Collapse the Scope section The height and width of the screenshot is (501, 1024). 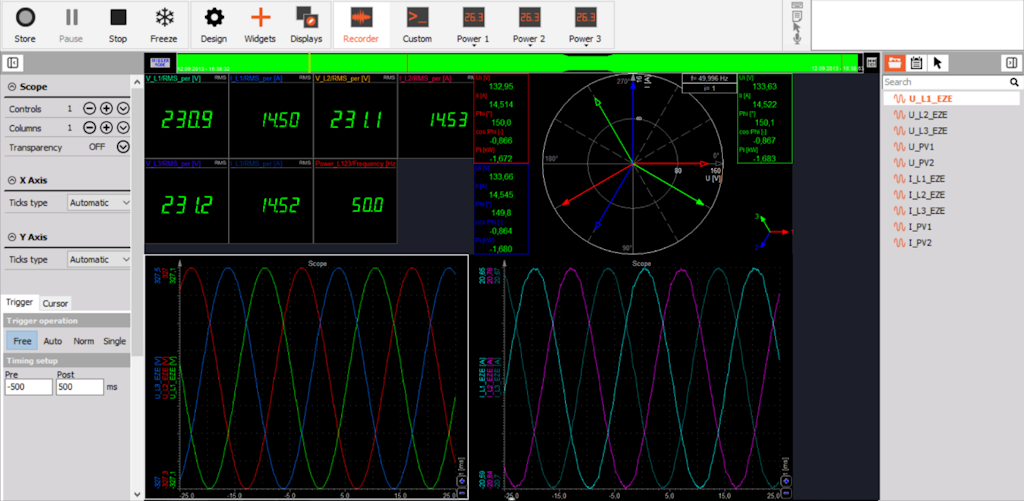(x=12, y=87)
